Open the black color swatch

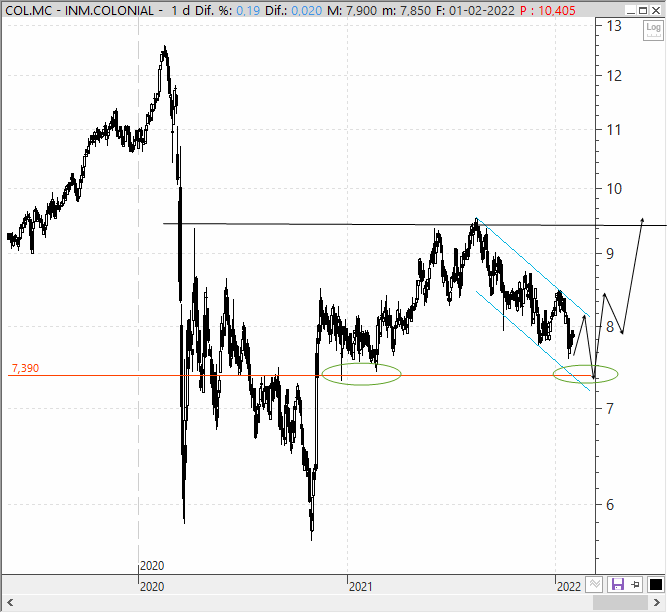pyautogui.click(x=656, y=584)
